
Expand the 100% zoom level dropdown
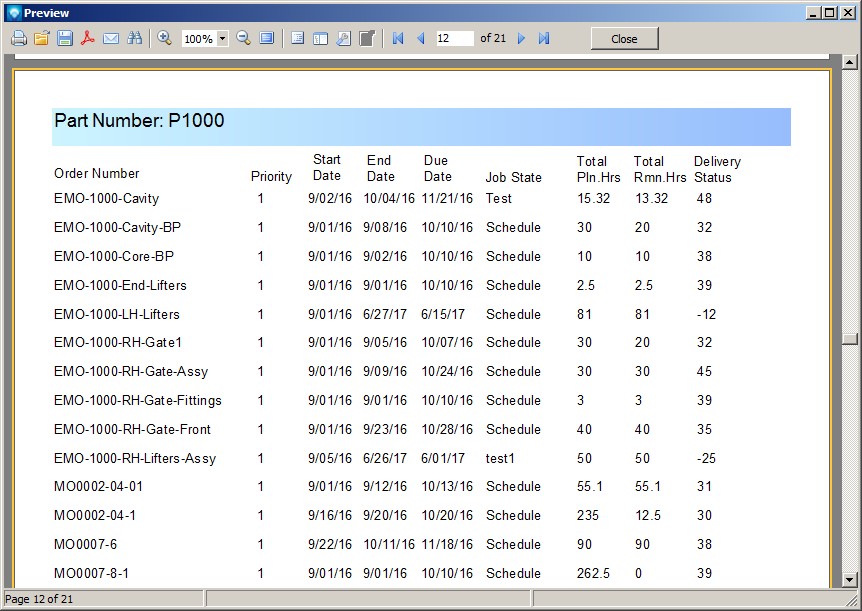[x=222, y=39]
